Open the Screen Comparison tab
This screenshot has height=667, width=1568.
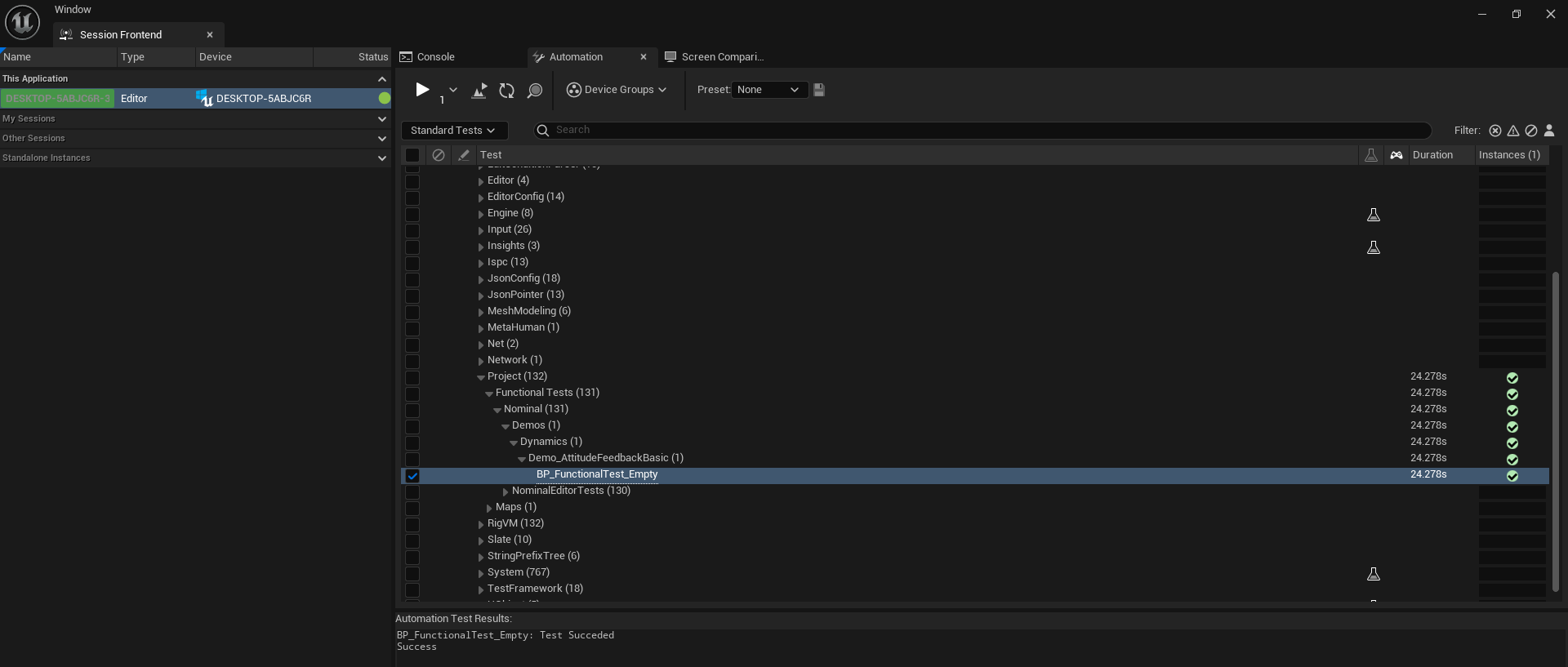pyautogui.click(x=714, y=57)
